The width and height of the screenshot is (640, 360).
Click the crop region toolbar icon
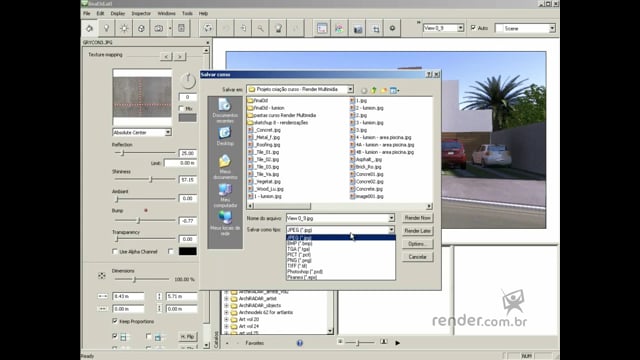coord(376,28)
